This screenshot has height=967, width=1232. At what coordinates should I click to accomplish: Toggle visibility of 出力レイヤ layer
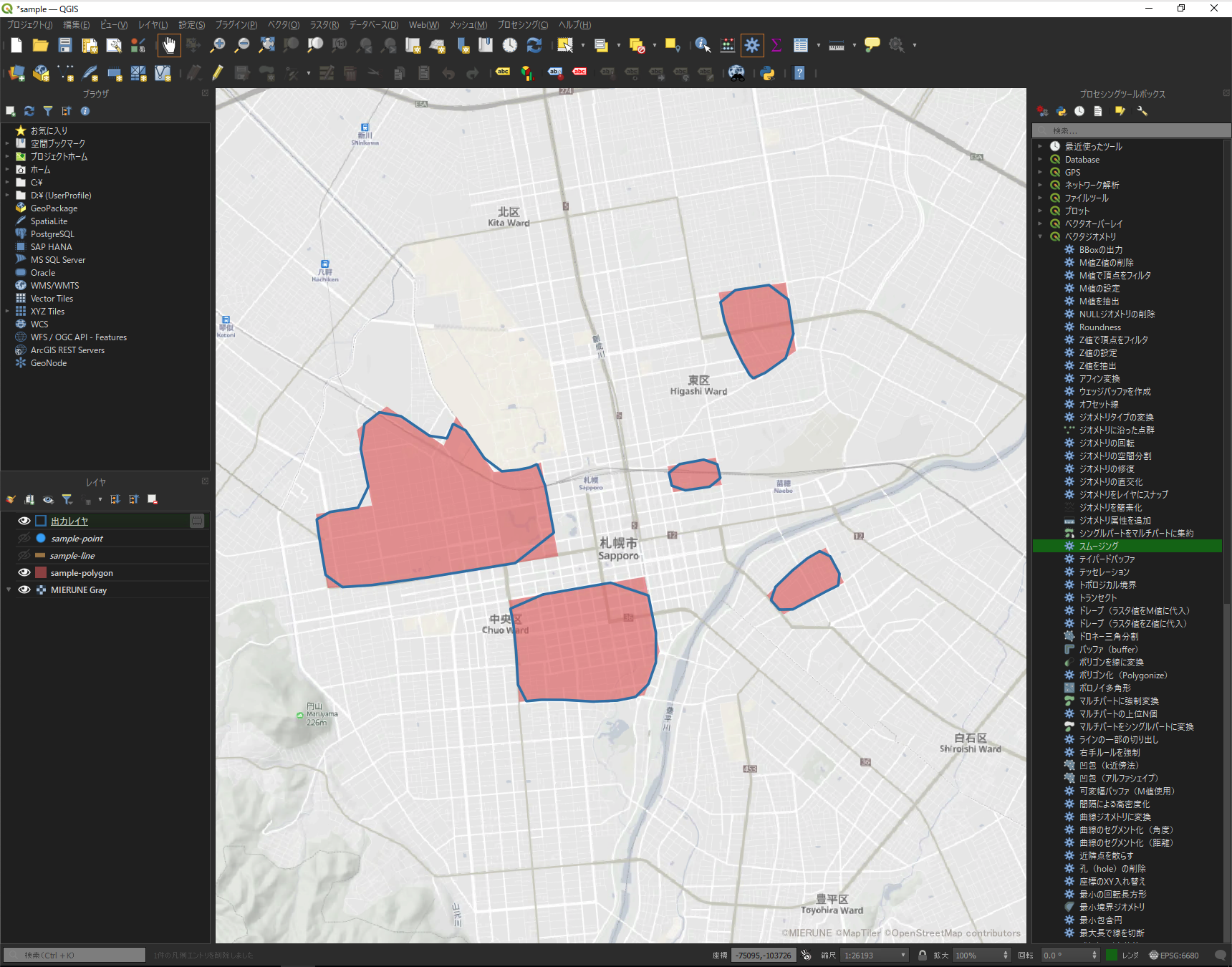[24, 521]
